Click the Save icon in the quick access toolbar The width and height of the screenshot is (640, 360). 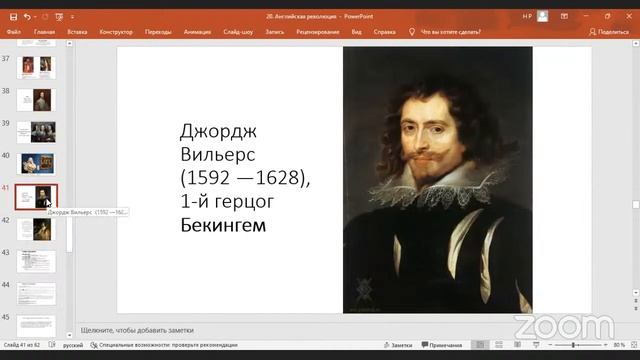pyautogui.click(x=13, y=17)
